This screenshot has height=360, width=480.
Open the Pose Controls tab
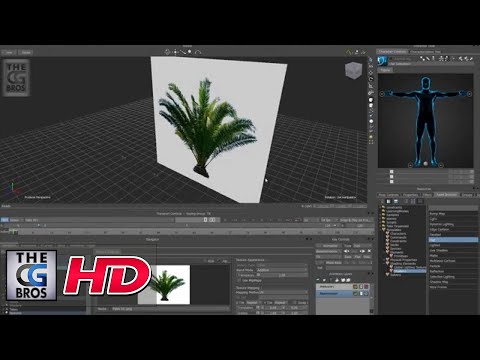[x=389, y=195]
